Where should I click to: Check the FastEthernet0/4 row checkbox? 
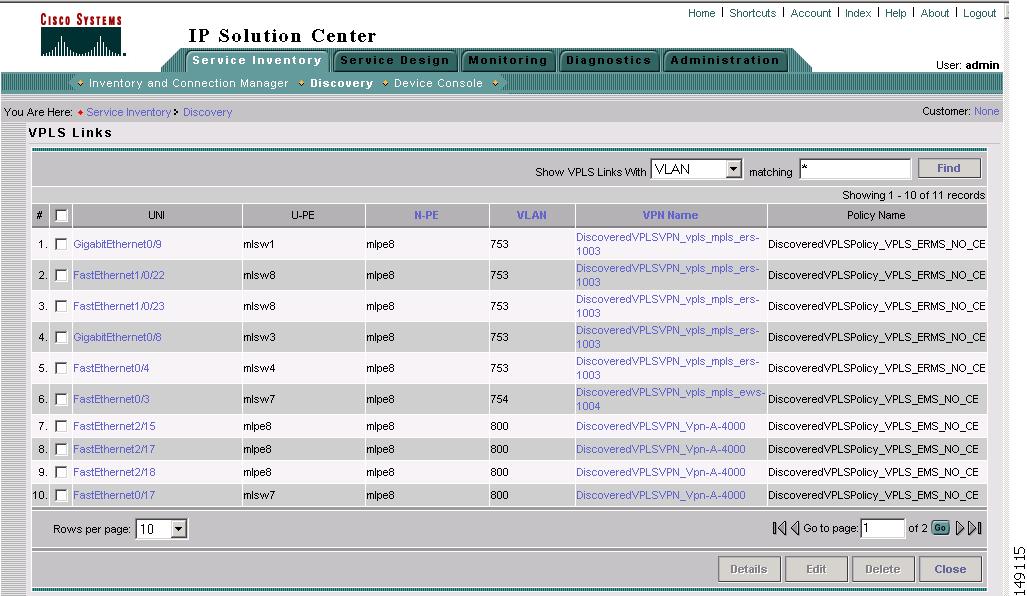(x=61, y=368)
